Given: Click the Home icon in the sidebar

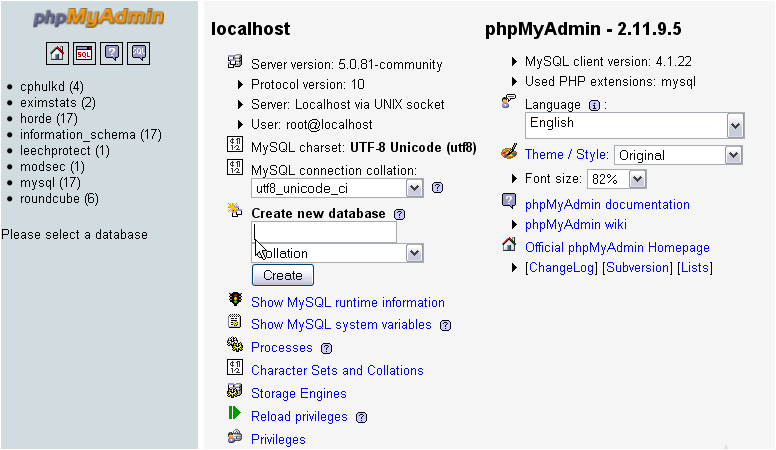Looking at the screenshot, I should tap(57, 53).
